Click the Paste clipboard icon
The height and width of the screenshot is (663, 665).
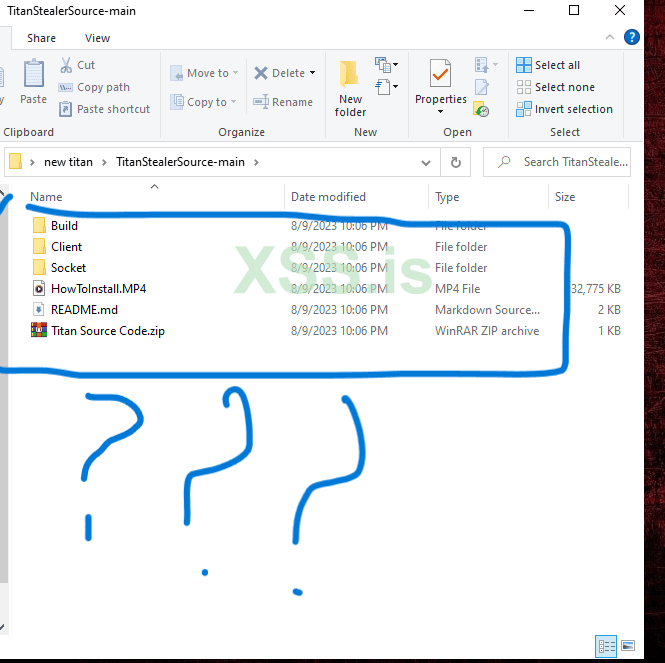[34, 74]
